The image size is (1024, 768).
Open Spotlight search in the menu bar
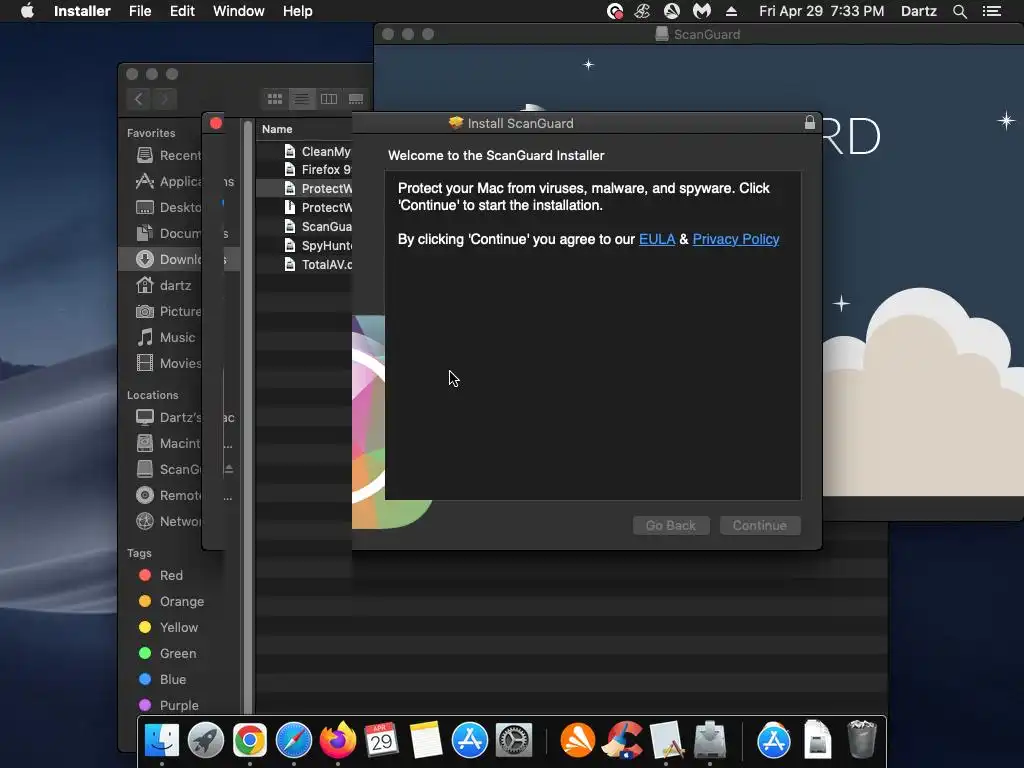pos(959,11)
